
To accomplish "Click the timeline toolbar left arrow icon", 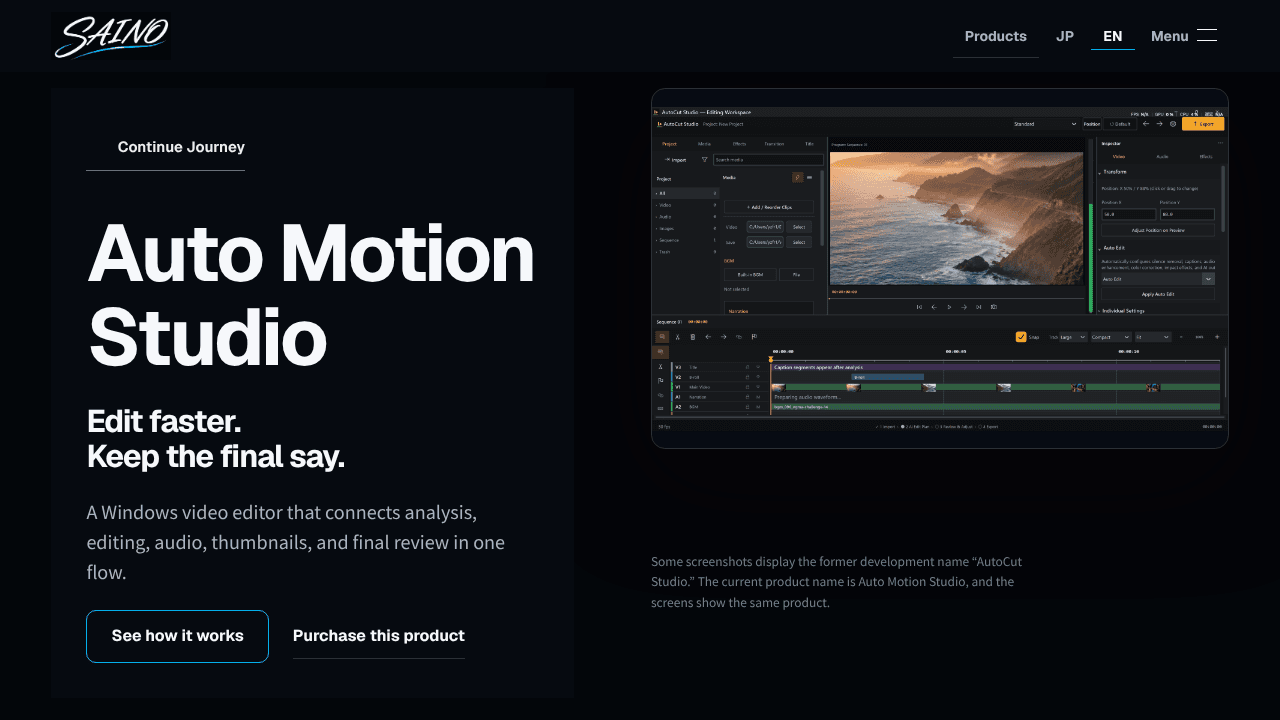I will pyautogui.click(x=708, y=337).
